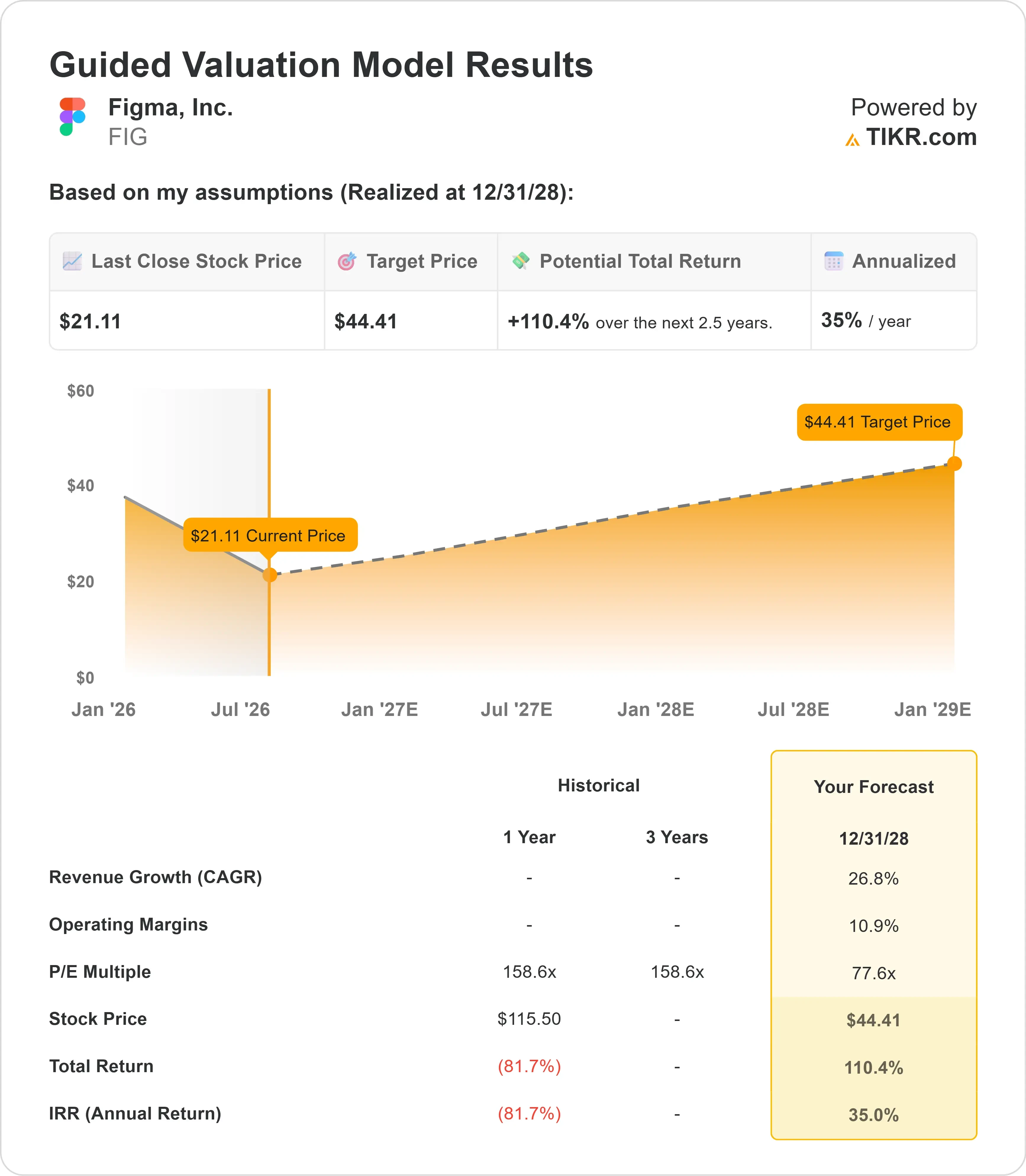Viewport: 1026px width, 1176px height.
Task: Click the "Jul '27E" x-axis label
Action: coord(517,710)
